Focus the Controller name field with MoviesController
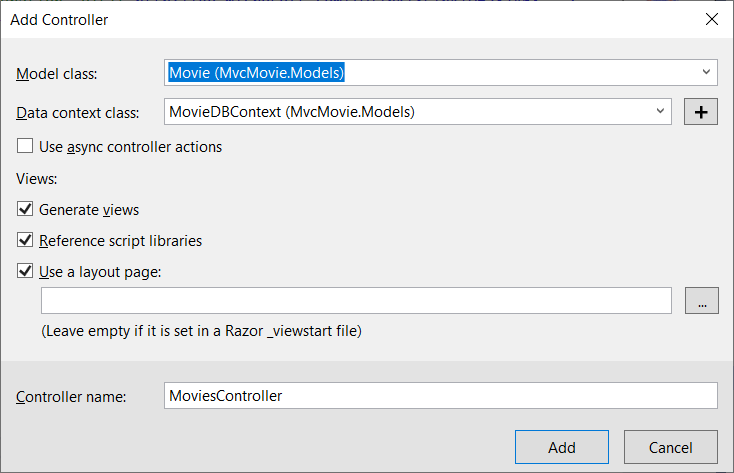734x473 pixels. [440, 396]
